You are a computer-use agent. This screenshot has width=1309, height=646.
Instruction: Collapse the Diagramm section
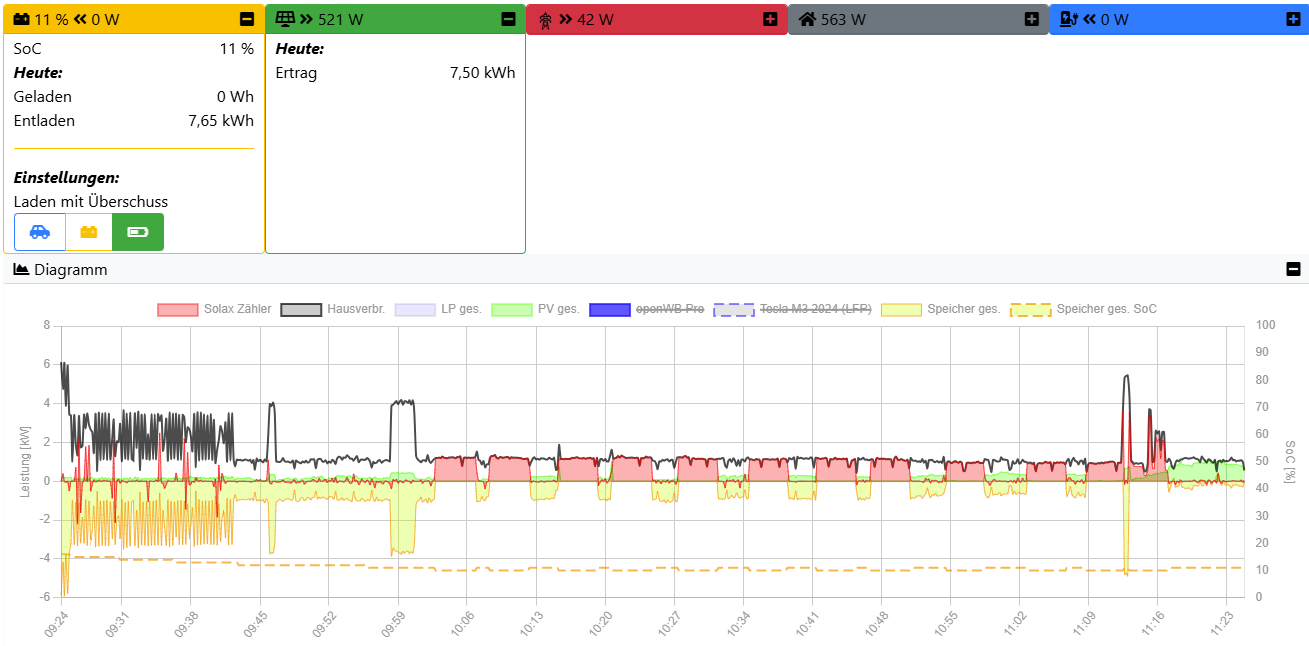1292,268
